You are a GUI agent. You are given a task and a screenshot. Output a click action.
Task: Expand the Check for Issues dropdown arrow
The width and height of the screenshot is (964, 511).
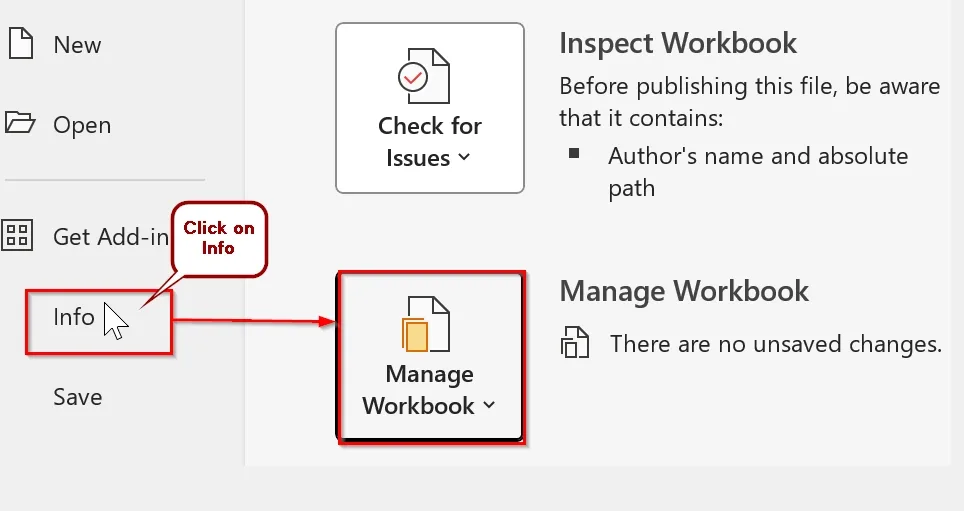pyautogui.click(x=465, y=157)
